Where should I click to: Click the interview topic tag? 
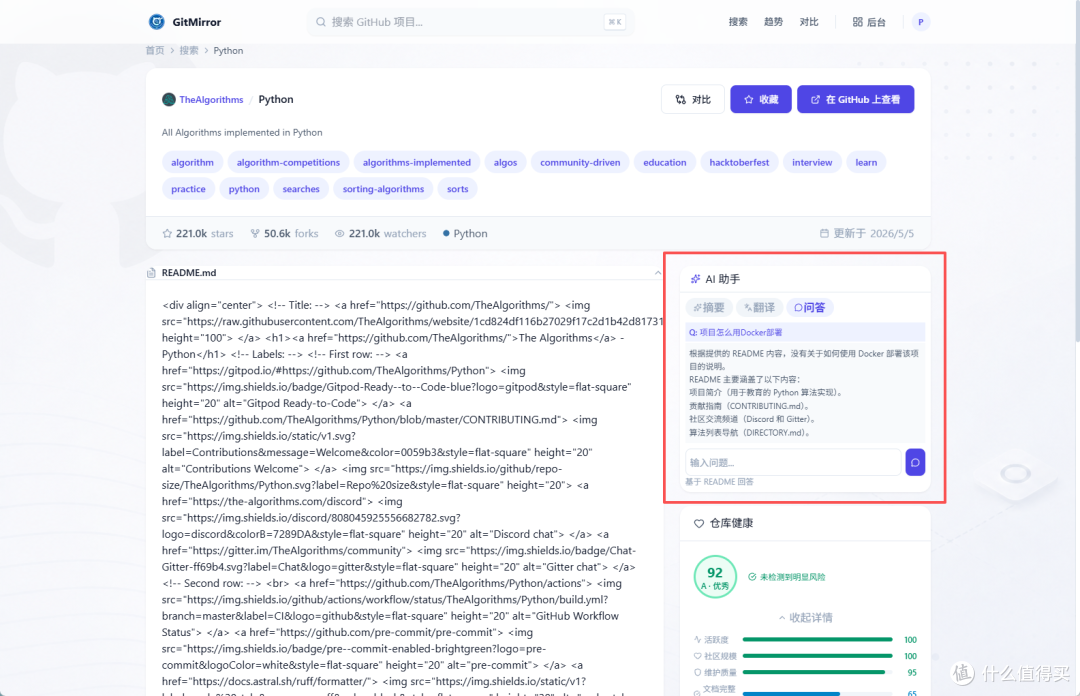(812, 163)
